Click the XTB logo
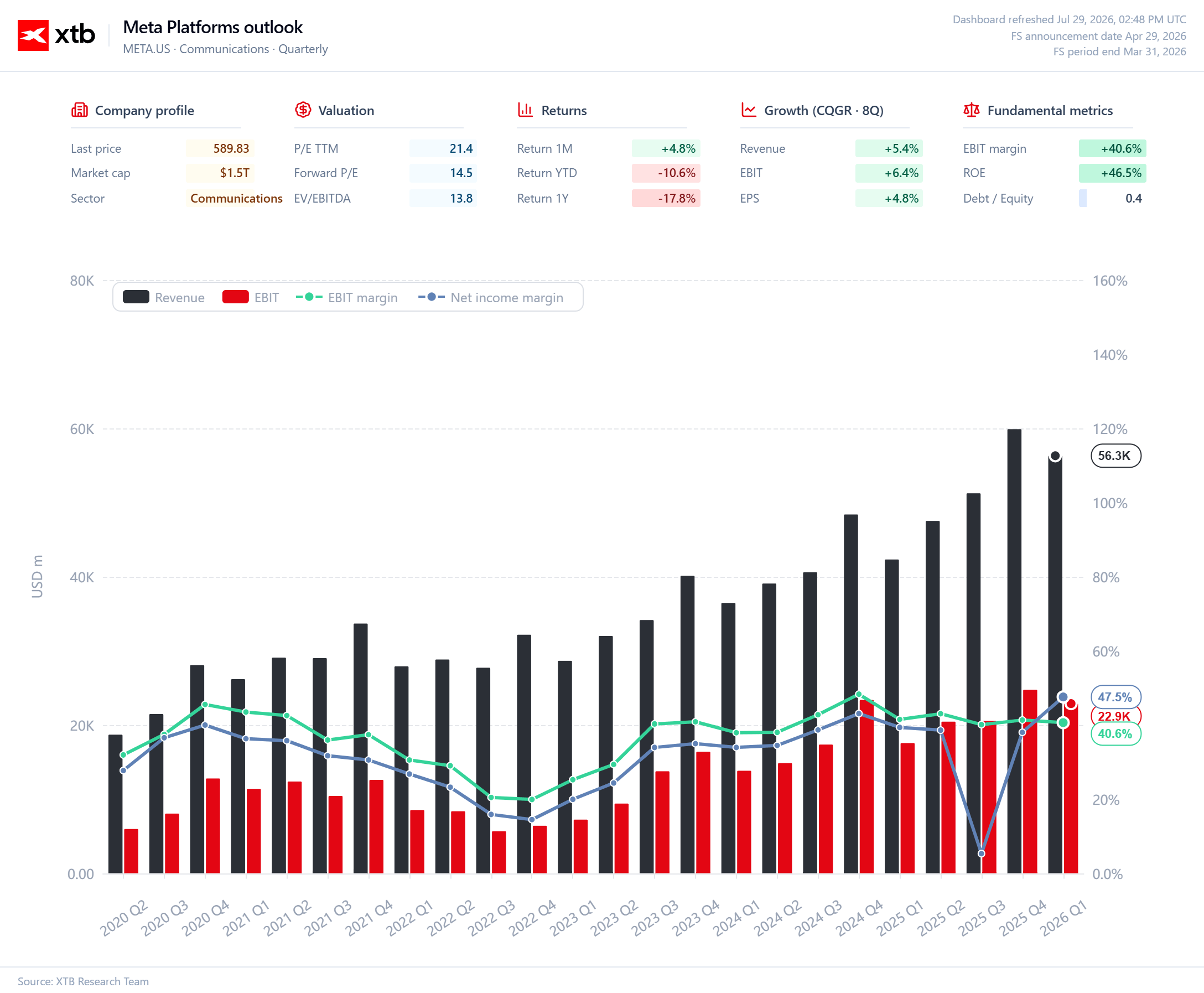This screenshot has height=993, width=1204. pos(56,35)
